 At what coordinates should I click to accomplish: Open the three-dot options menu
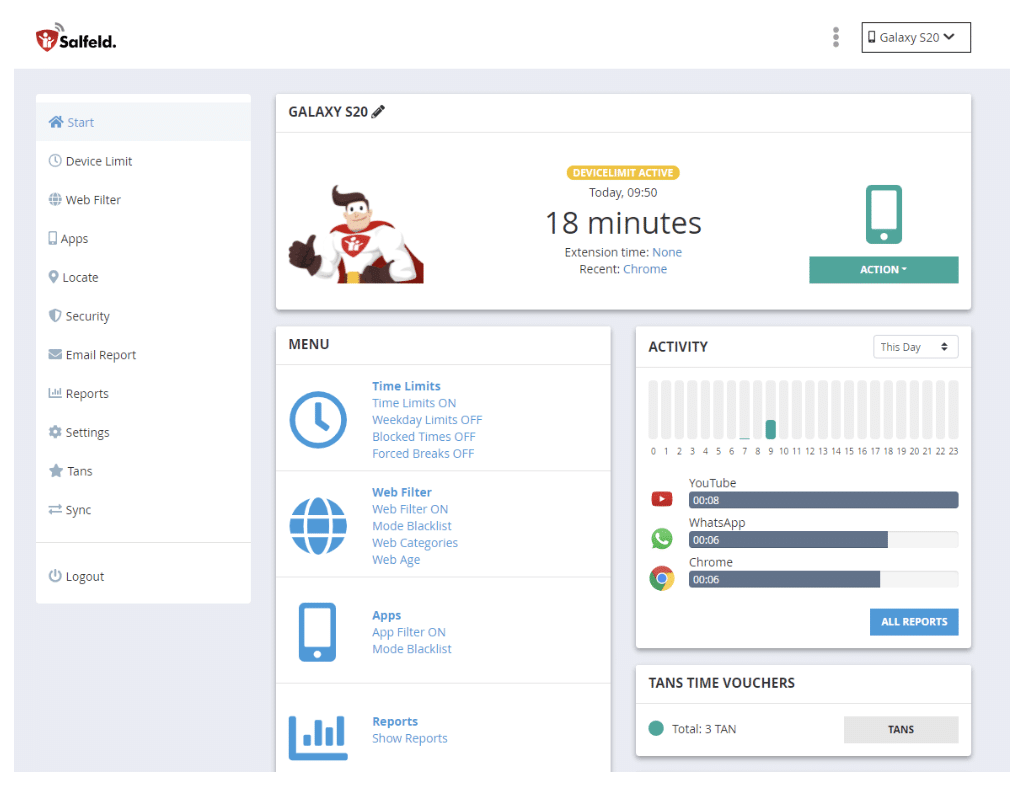coord(836,37)
